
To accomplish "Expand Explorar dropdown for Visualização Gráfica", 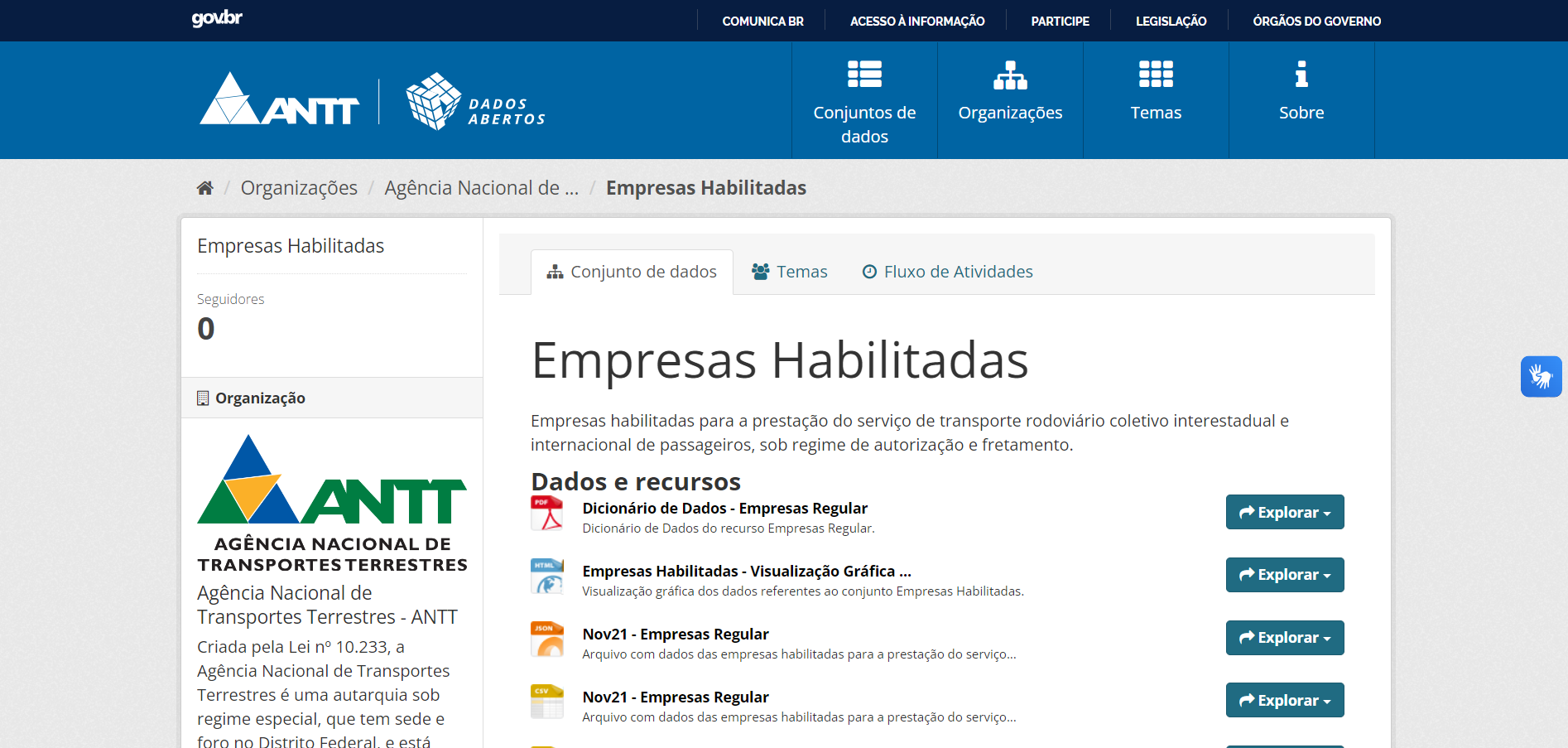I will coord(1284,575).
